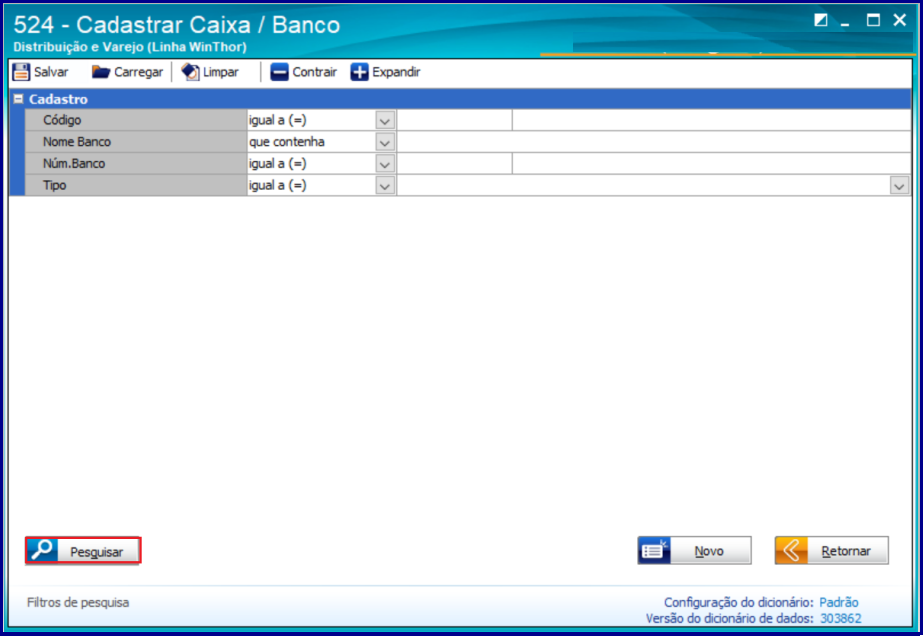
Task: Close the 524 Cadastrar Caixa window
Action: [899, 20]
